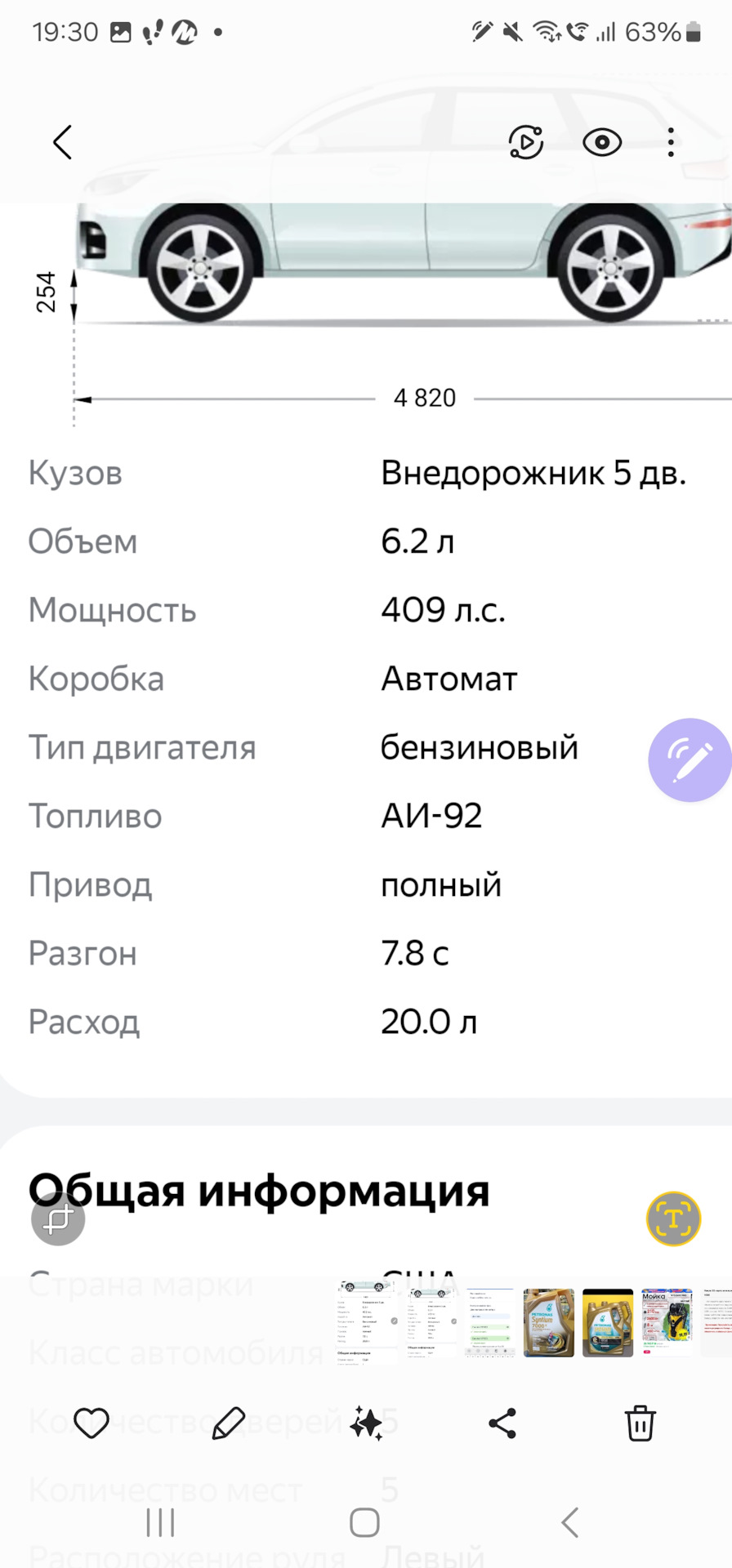Open the motion playback icon in top bar
The width and height of the screenshot is (732, 1568).
[525, 143]
